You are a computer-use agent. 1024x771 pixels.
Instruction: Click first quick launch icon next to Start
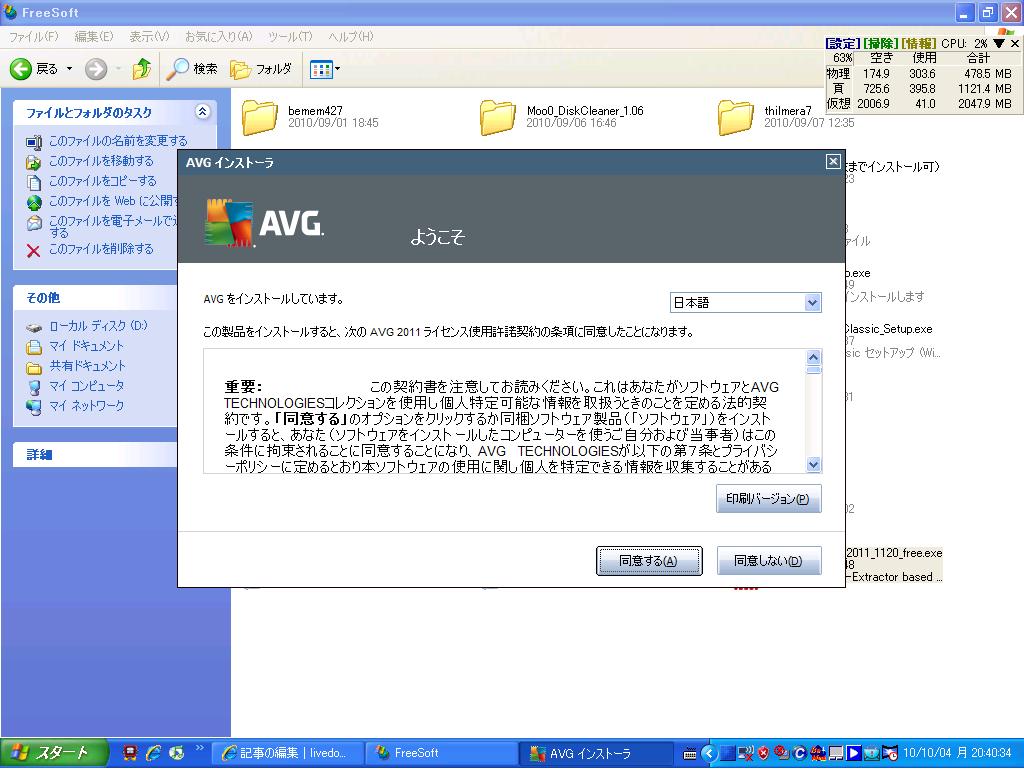[x=130, y=753]
